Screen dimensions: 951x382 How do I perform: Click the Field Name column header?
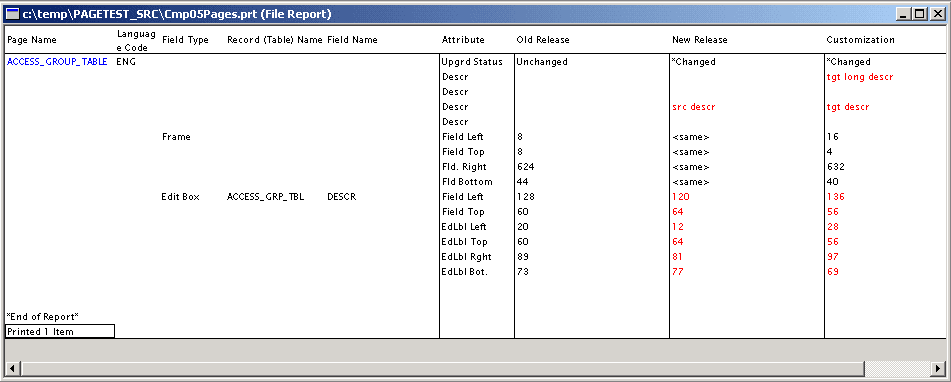click(352, 40)
